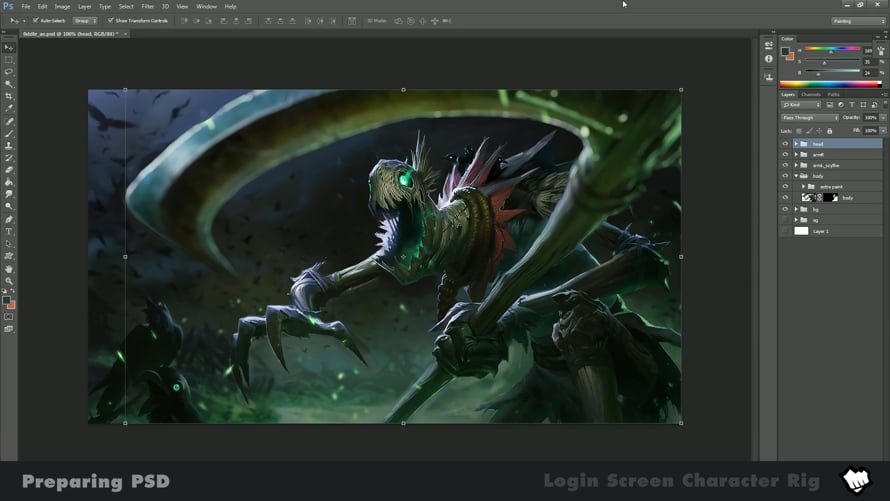The image size is (890, 501).
Task: Select the Crop tool
Action: tap(9, 97)
